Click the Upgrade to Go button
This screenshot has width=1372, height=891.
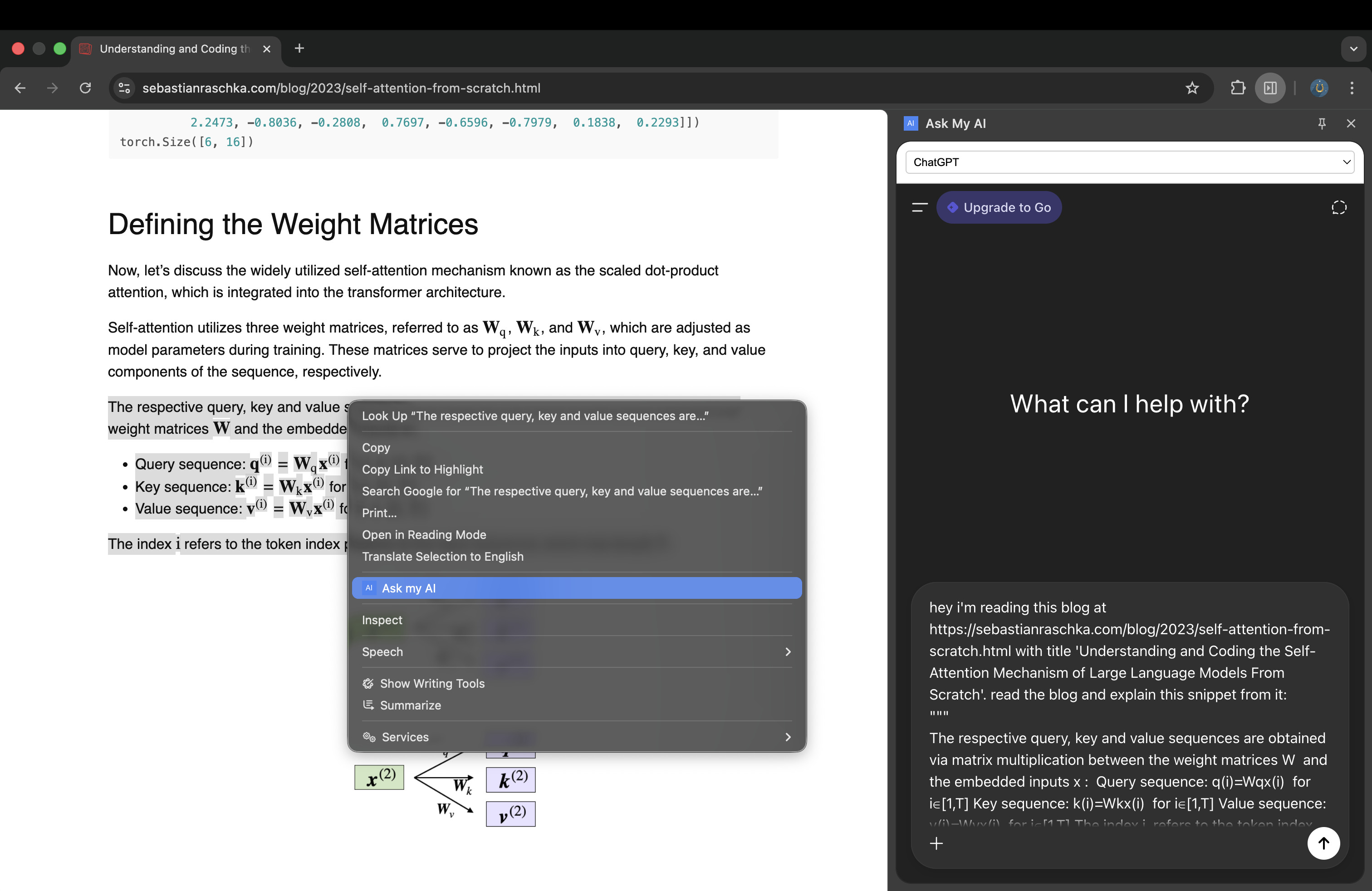pos(999,207)
